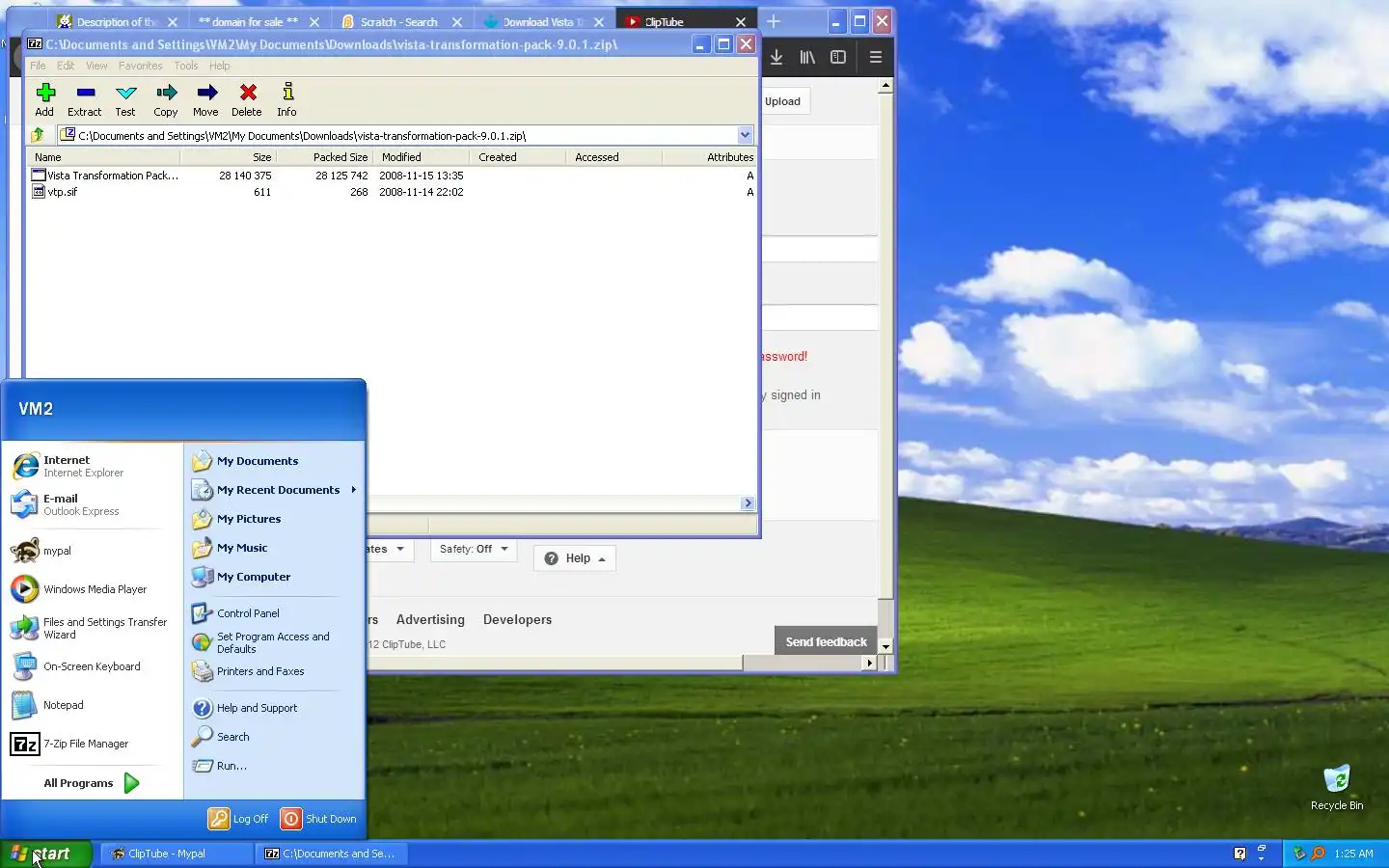Extract files with the Extract toolbar icon
1389x868 pixels.
(85, 99)
